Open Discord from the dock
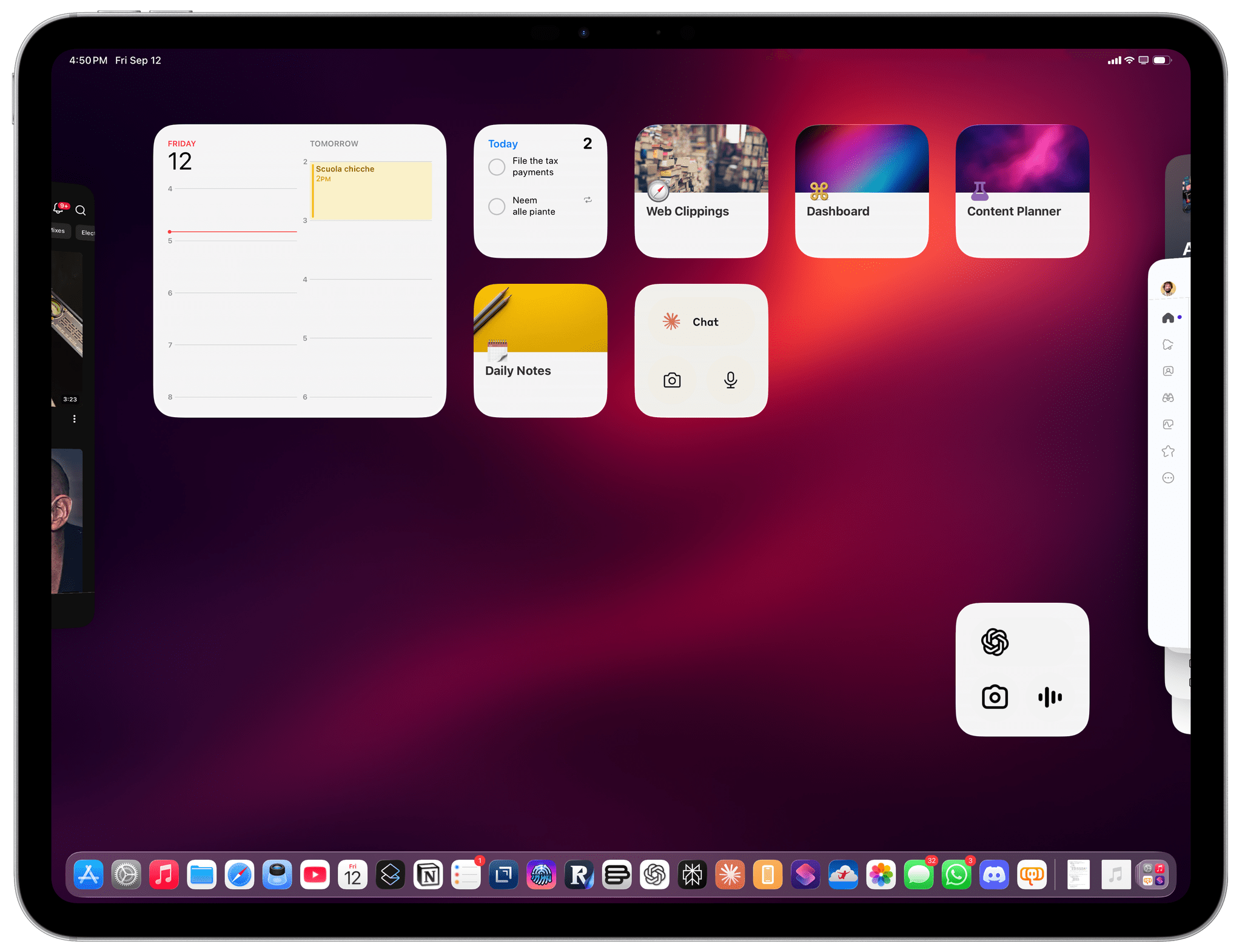Screen dimensions: 1242x952 (x=994, y=875)
